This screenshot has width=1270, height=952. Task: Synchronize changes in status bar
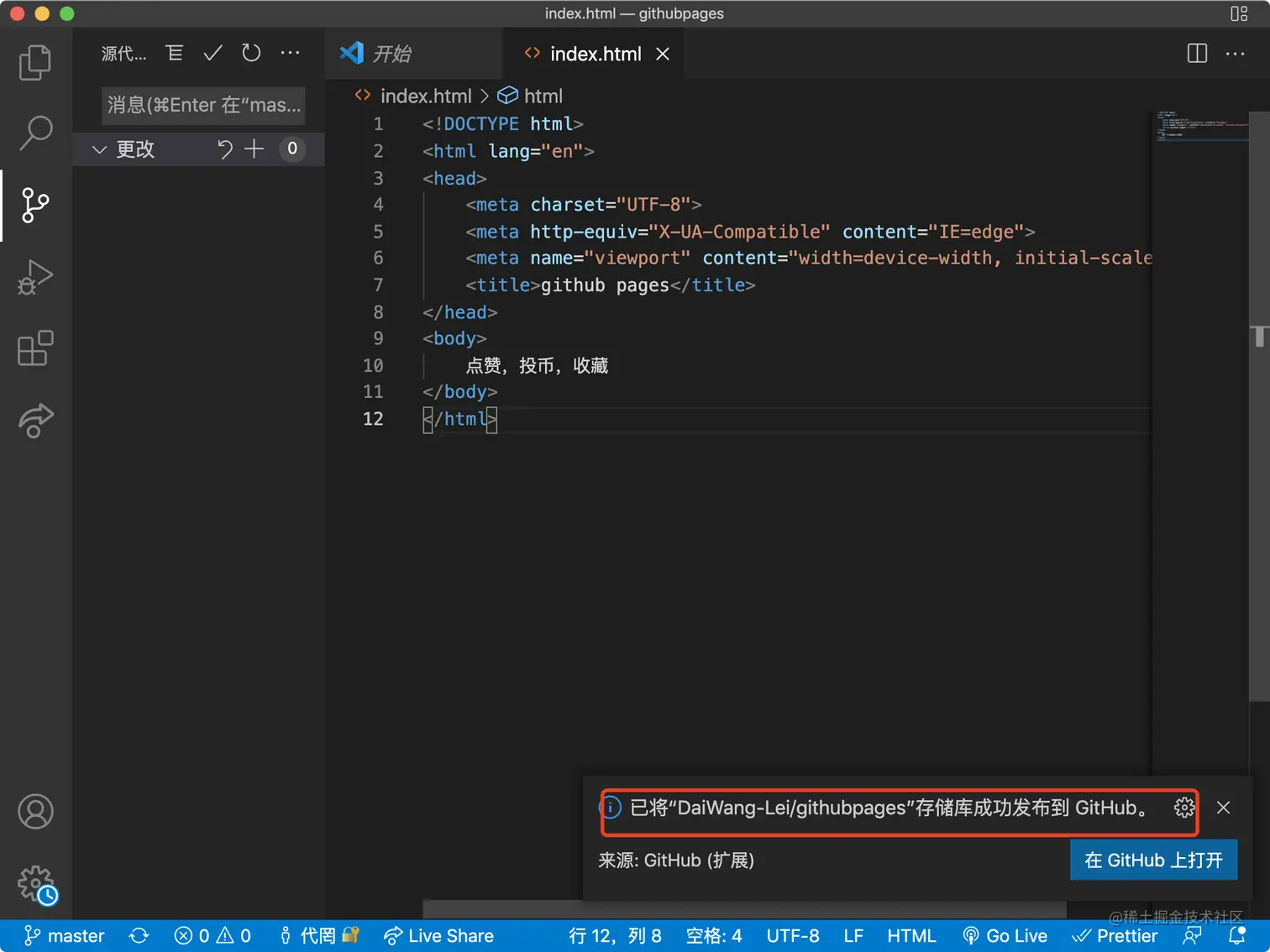(x=139, y=936)
